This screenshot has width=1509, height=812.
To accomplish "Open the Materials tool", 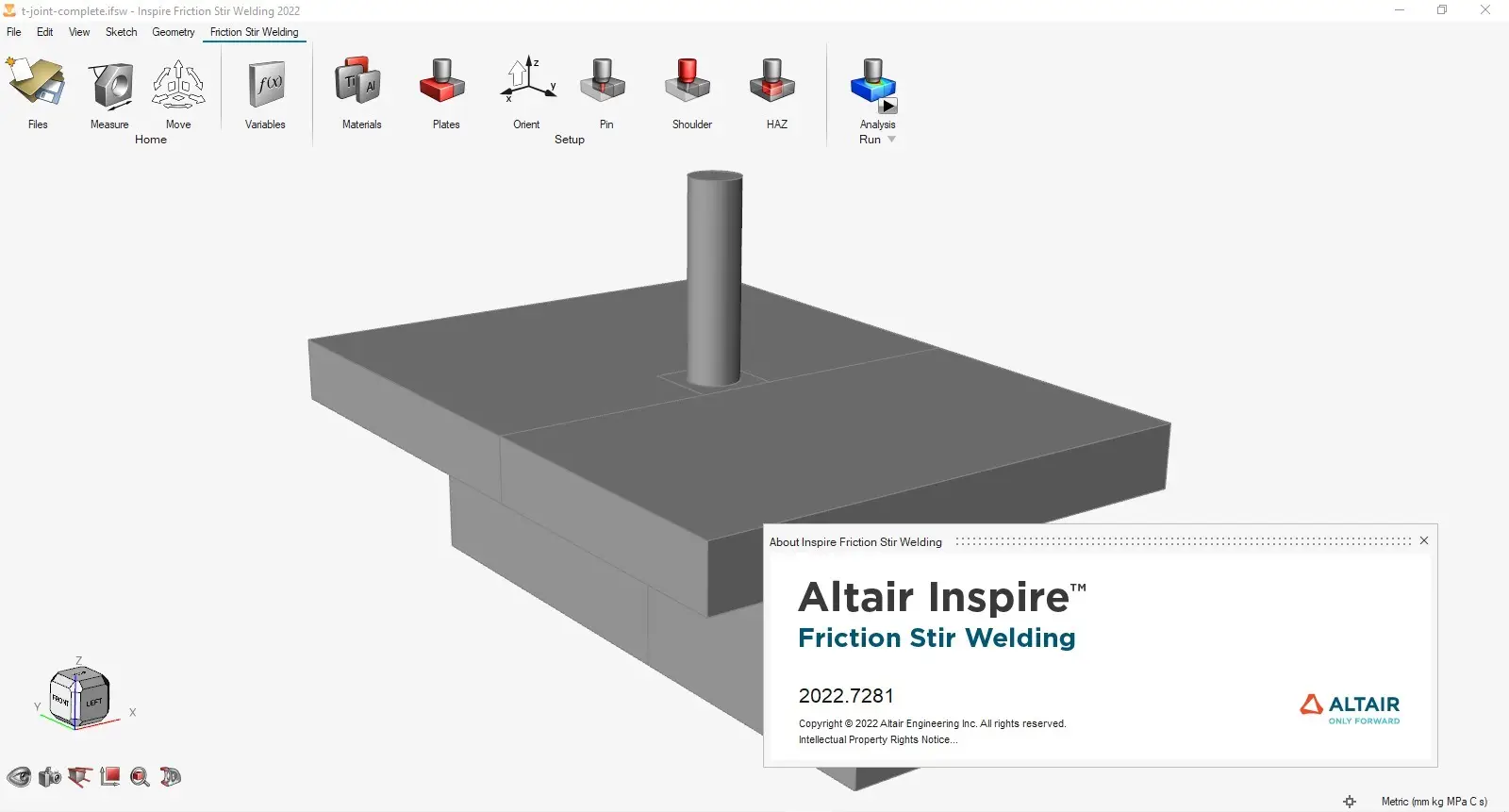I will pos(357,80).
